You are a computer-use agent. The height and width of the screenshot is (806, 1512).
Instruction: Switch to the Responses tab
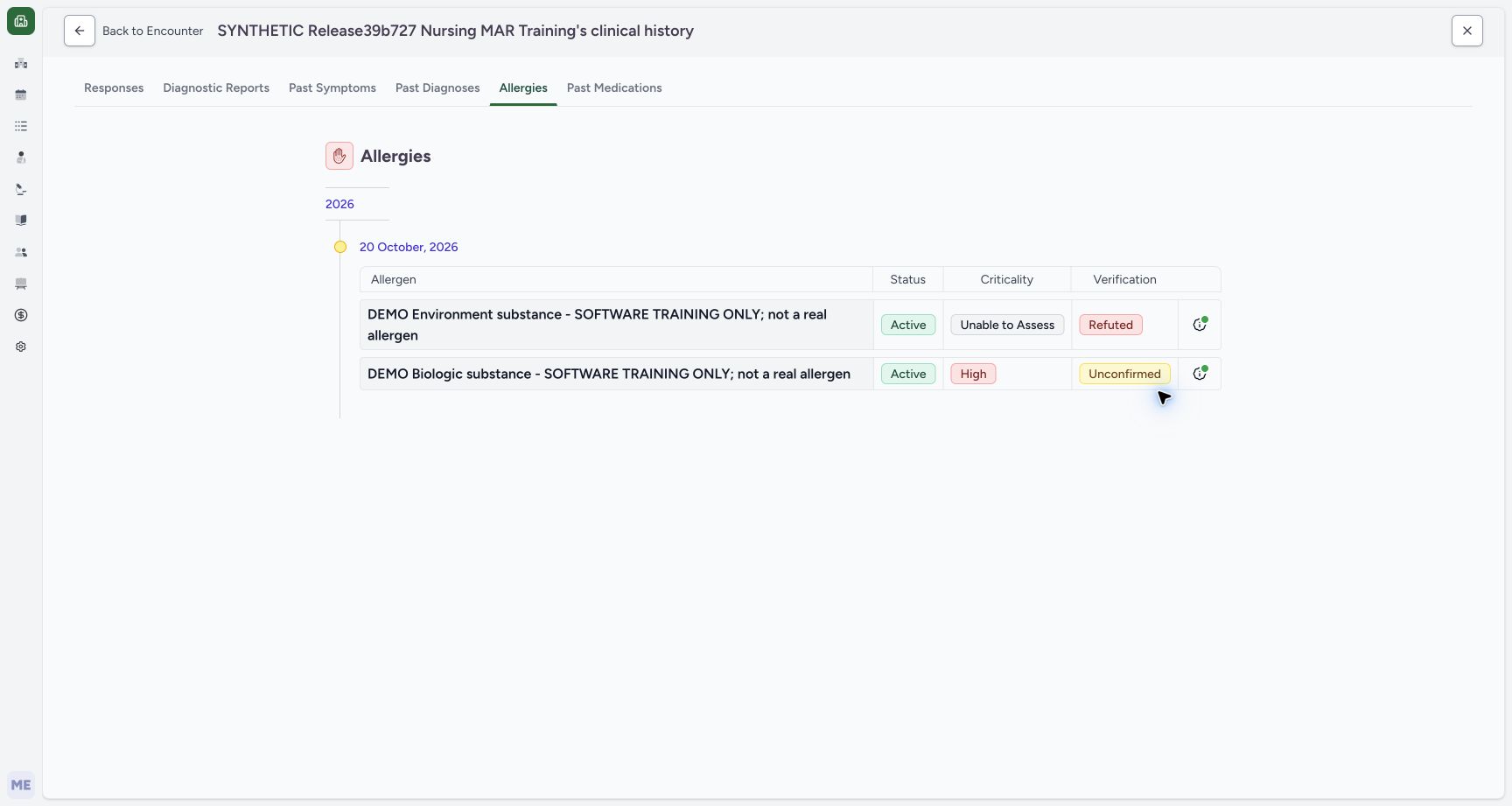pos(114,88)
